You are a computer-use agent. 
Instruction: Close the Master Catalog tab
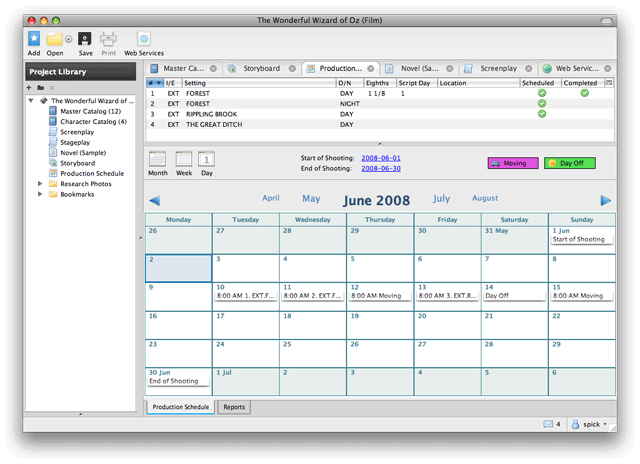[x=213, y=69]
